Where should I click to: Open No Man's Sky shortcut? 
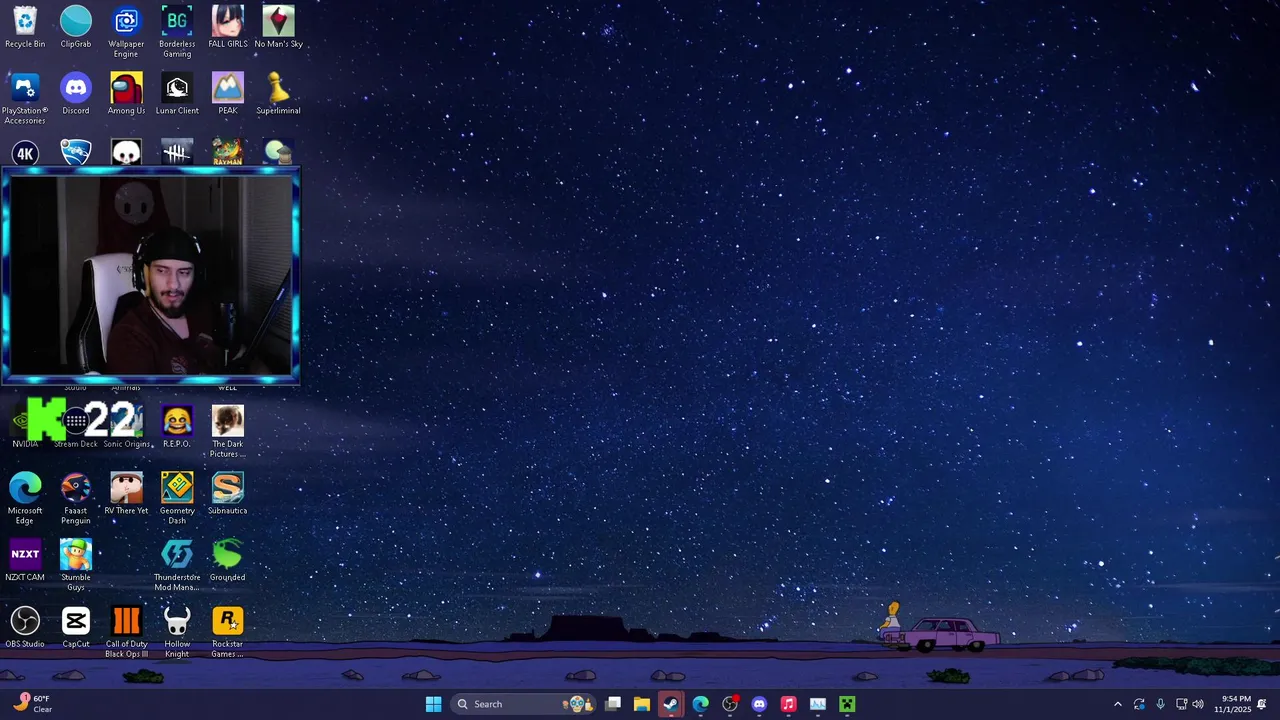(278, 27)
